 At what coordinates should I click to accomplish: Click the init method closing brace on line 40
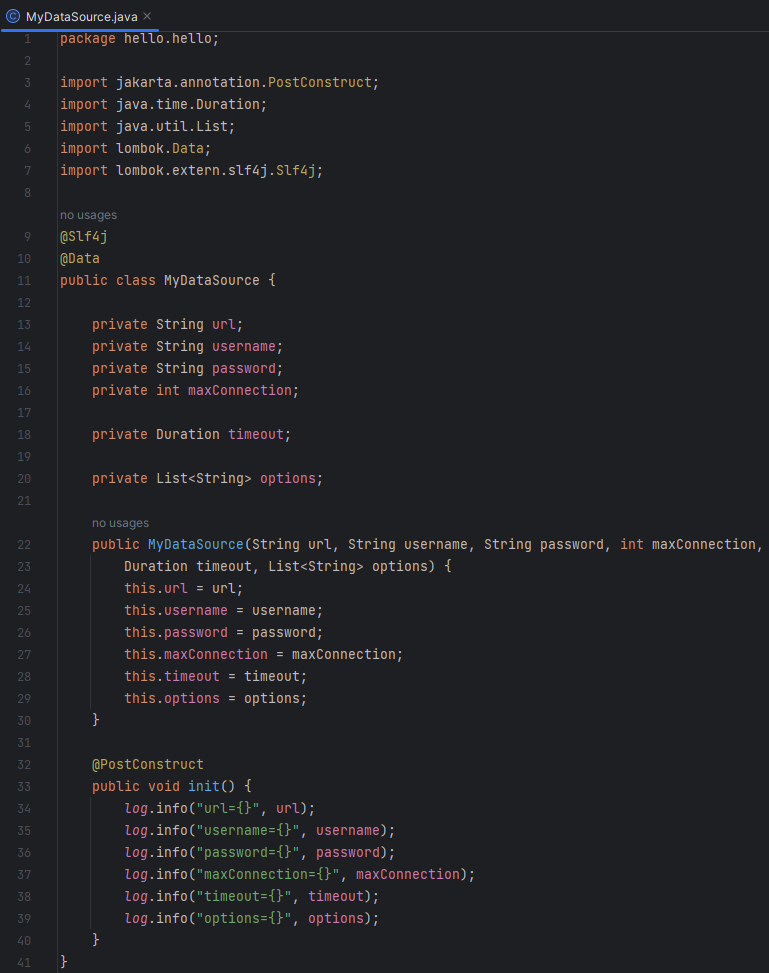(x=96, y=940)
